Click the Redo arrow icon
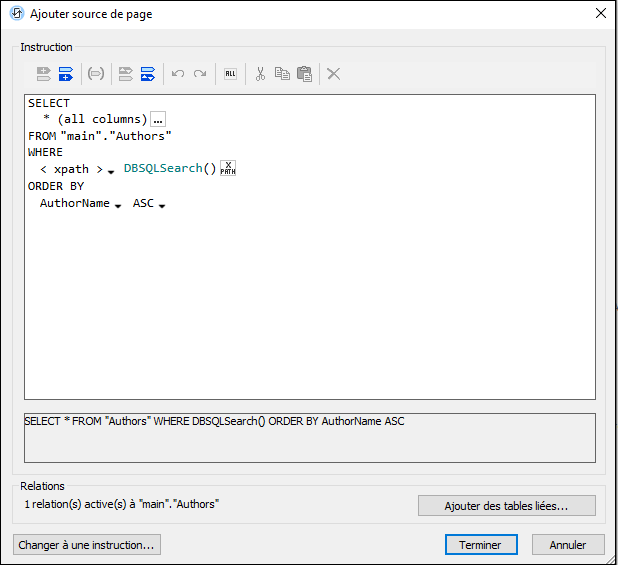618x565 pixels. point(200,74)
